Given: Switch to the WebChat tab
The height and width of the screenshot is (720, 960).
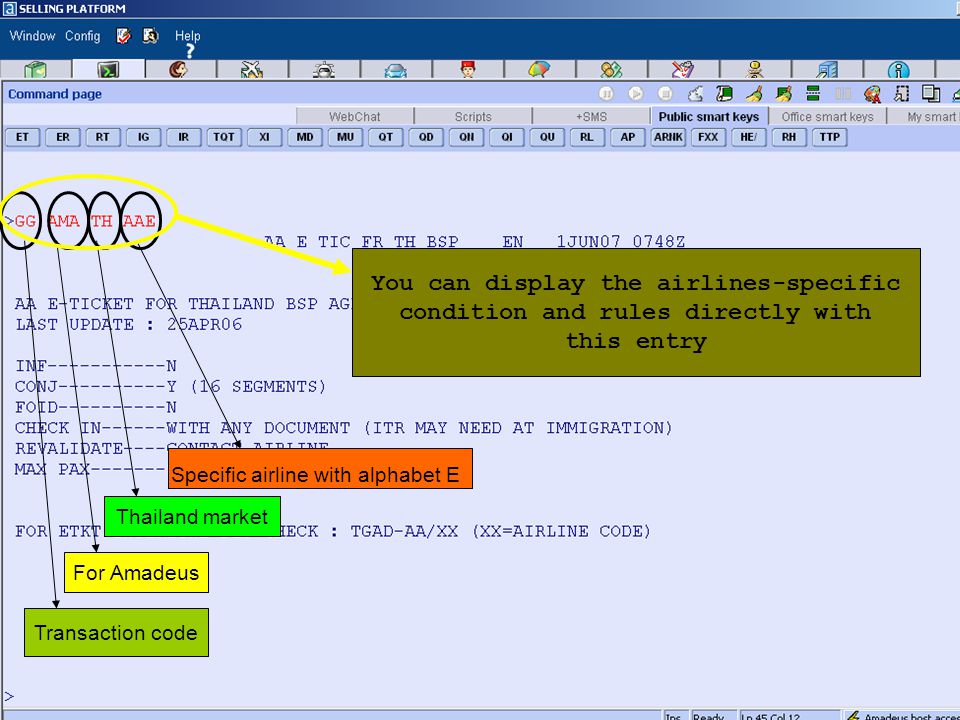Looking at the screenshot, I should [x=354, y=116].
